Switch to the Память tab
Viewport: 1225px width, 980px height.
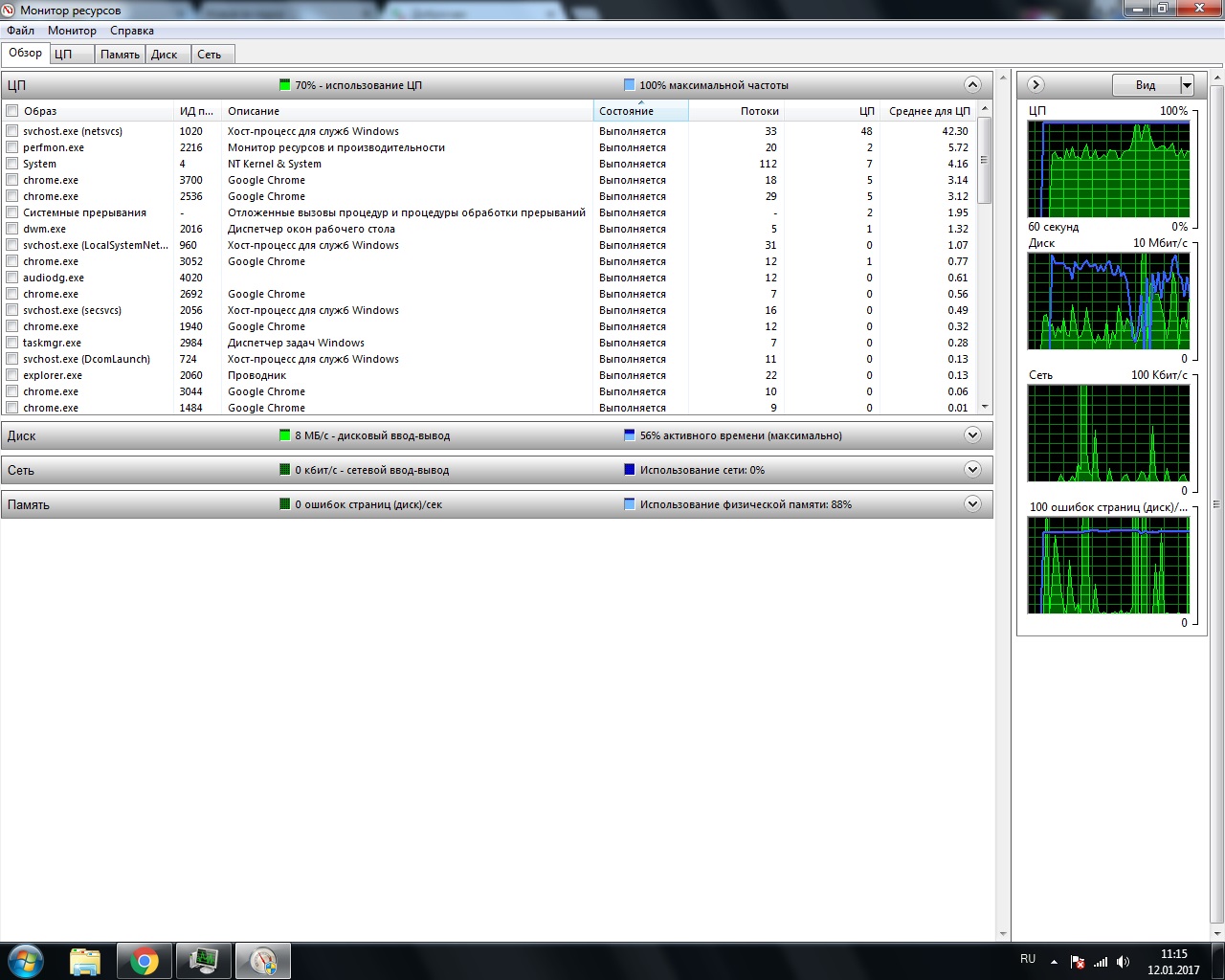120,55
